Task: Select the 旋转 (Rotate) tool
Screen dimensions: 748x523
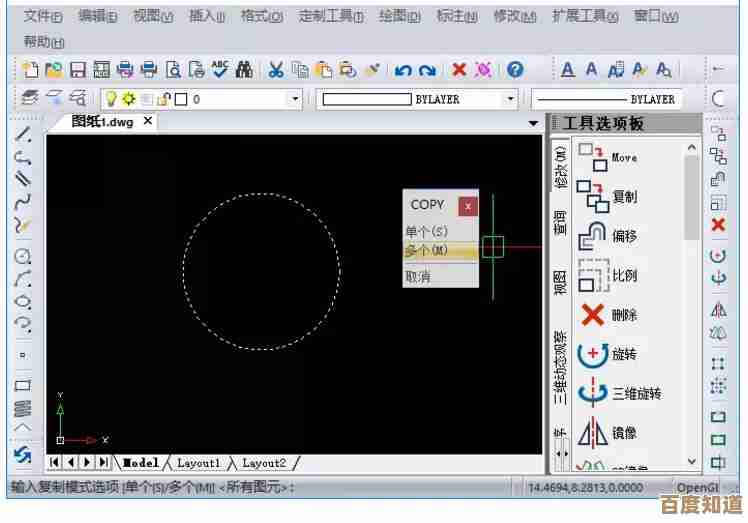Action: click(593, 354)
